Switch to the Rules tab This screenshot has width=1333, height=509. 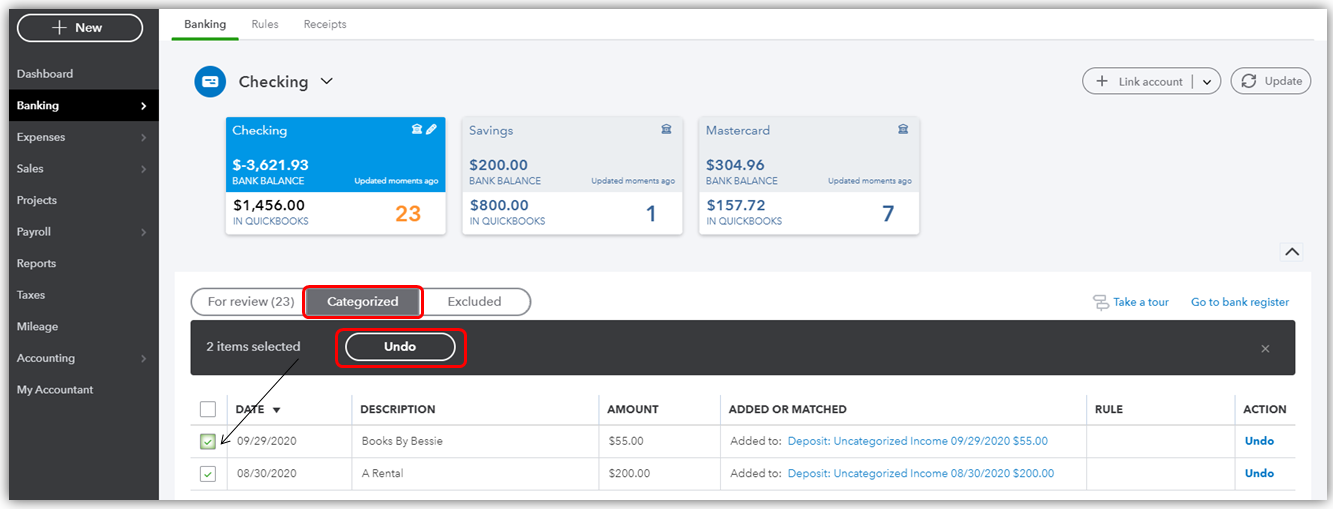(x=265, y=24)
